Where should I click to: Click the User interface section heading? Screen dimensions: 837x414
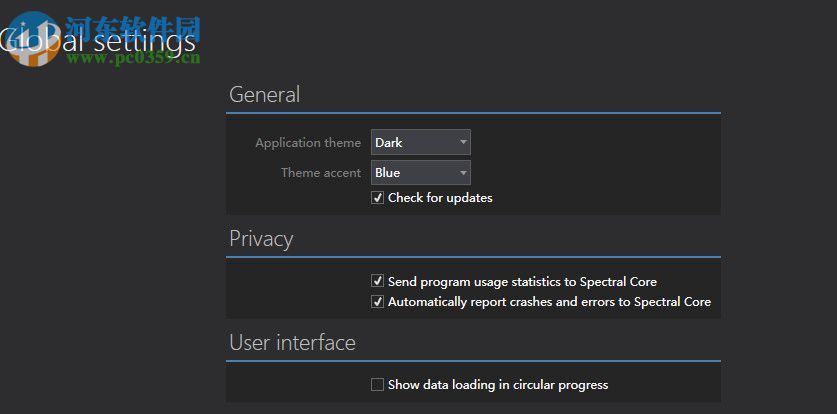pyautogui.click(x=293, y=343)
